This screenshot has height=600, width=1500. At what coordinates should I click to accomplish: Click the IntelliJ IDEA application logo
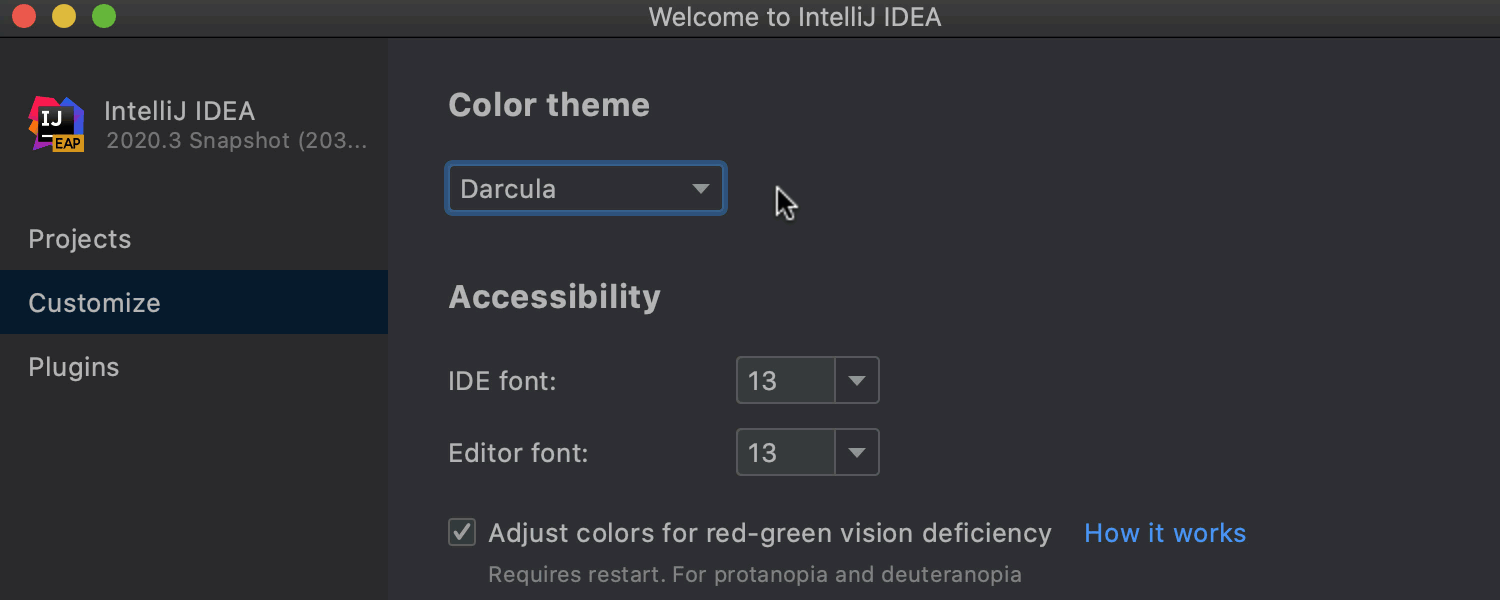point(56,122)
